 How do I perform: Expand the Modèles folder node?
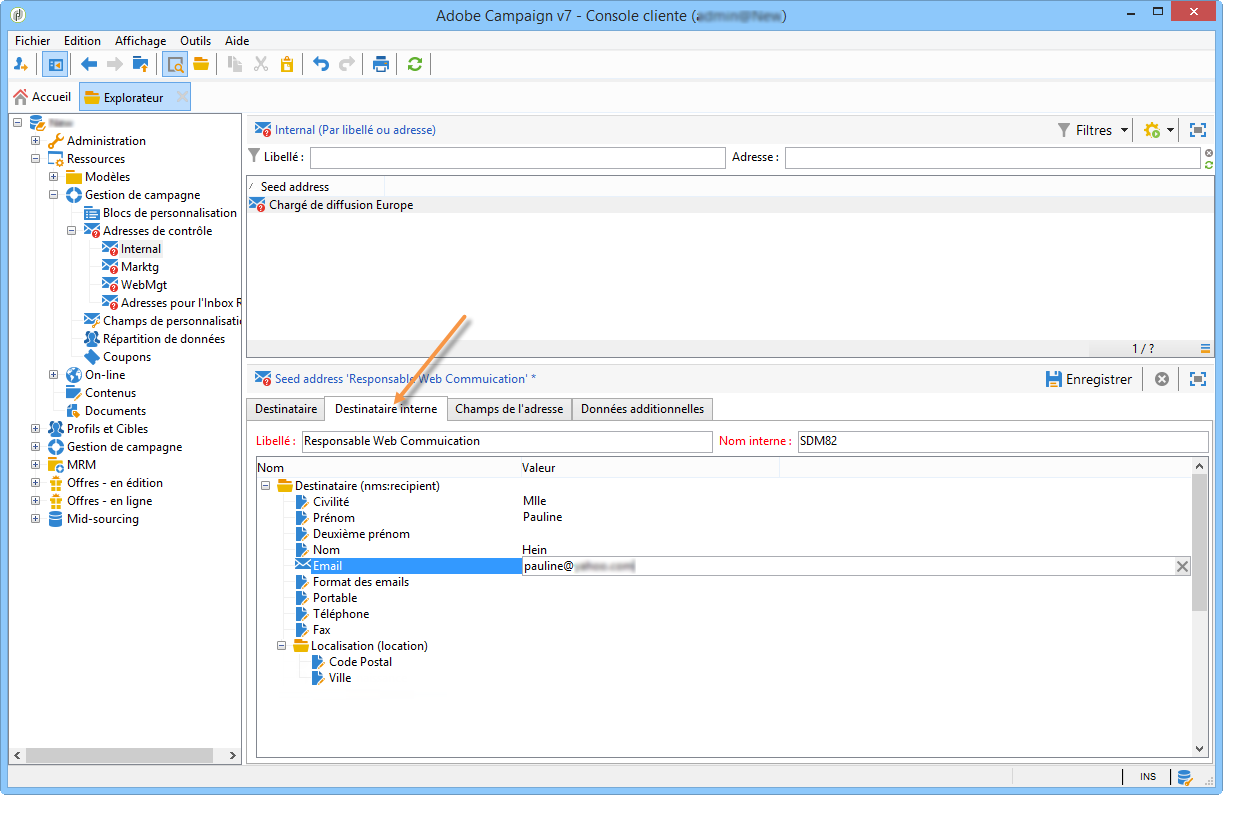tap(54, 177)
